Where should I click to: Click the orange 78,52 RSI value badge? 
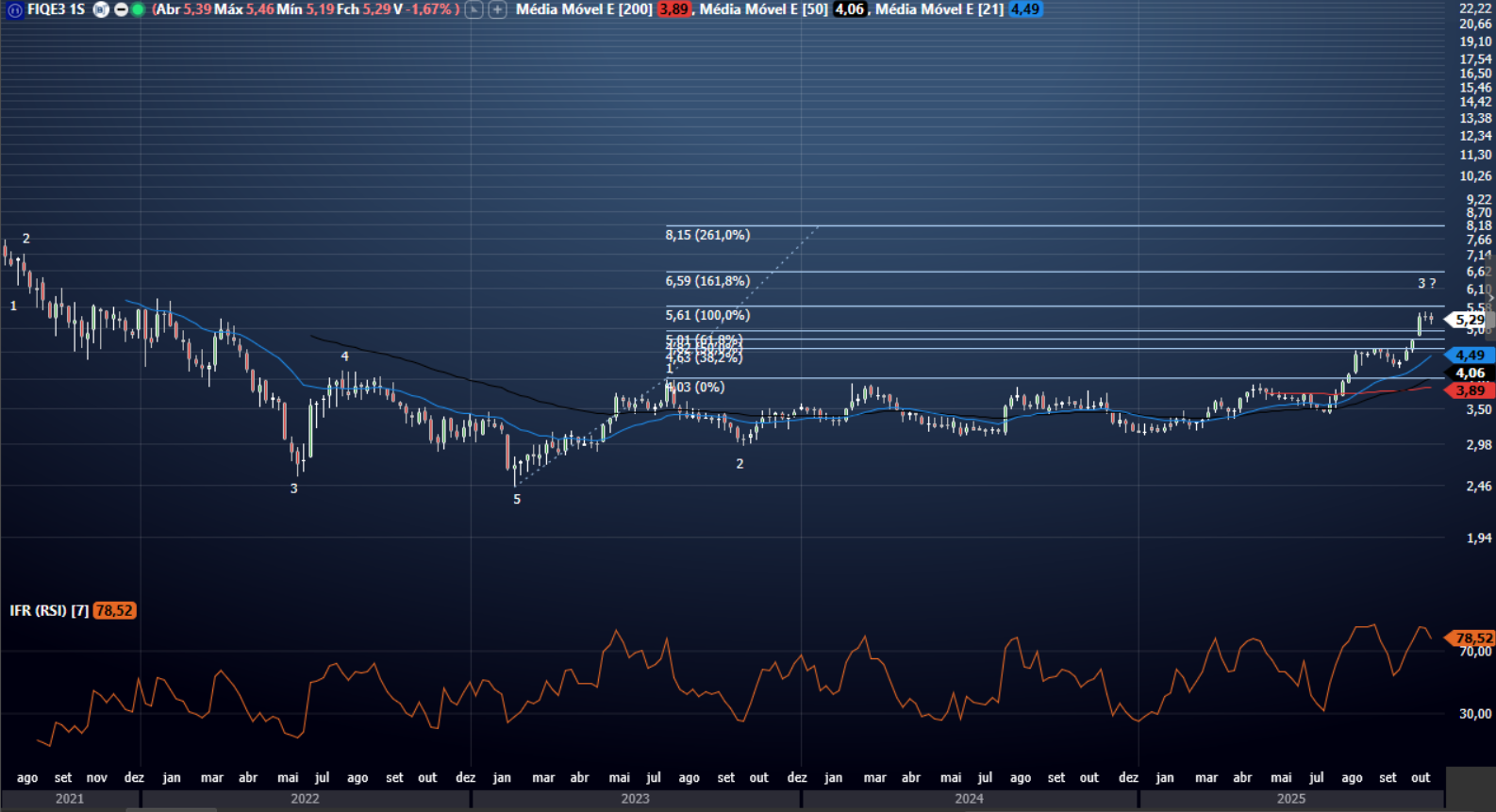point(114,610)
